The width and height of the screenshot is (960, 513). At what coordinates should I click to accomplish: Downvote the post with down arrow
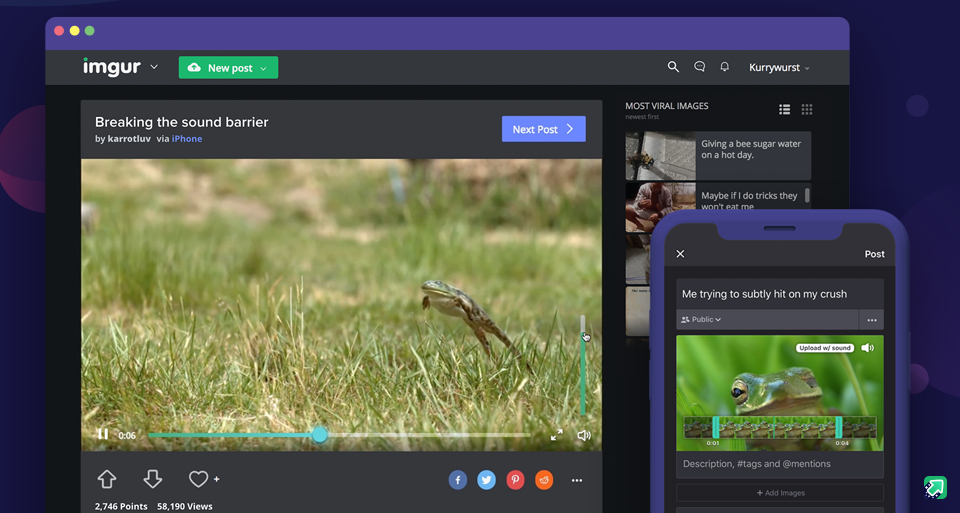152,479
